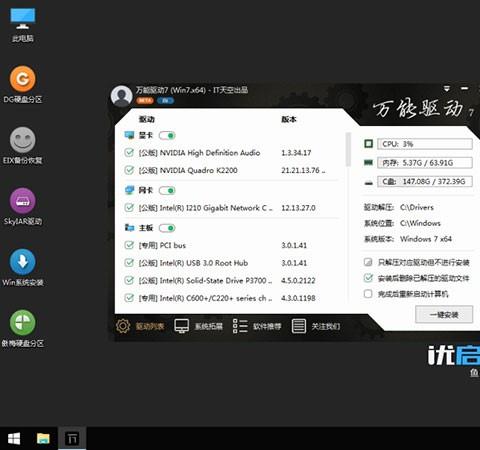Open File Explorer from the taskbar
Screen dimensions: 480x450
(x=43, y=438)
